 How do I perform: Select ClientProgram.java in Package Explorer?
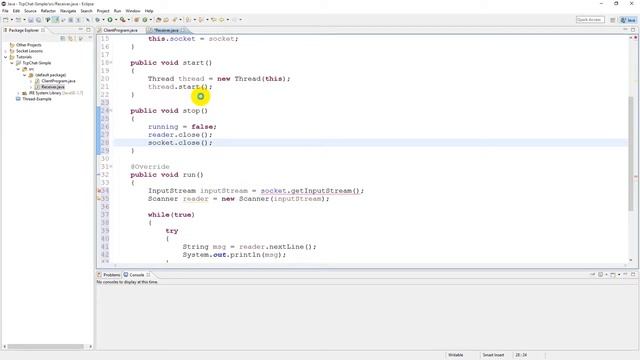click(58, 81)
